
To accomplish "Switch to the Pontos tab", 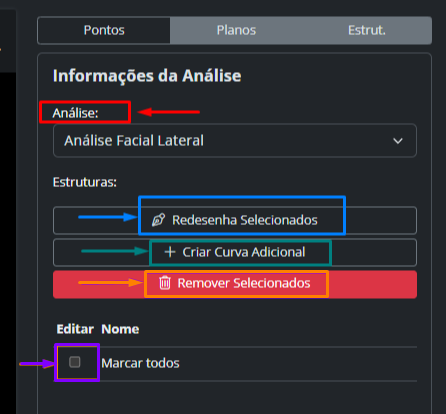I will 104,30.
